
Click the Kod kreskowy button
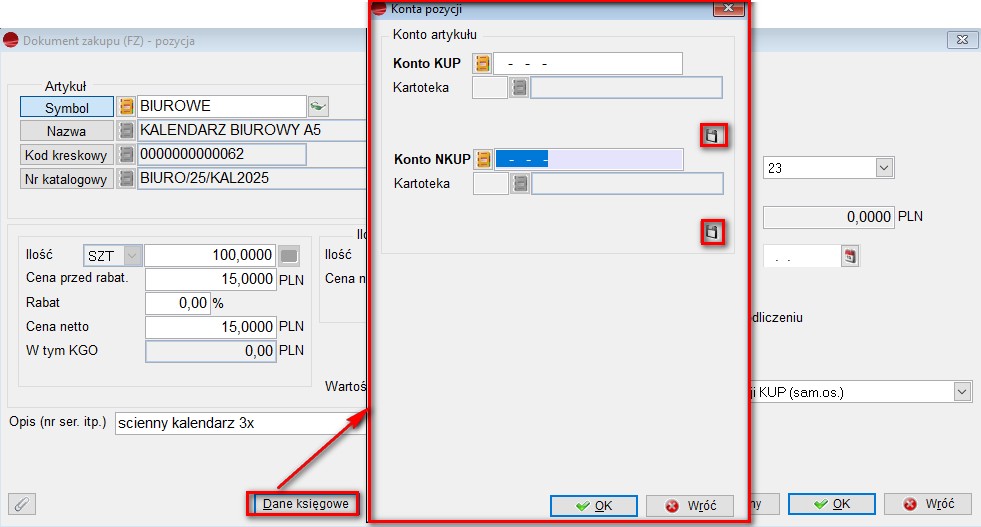[x=66, y=155]
